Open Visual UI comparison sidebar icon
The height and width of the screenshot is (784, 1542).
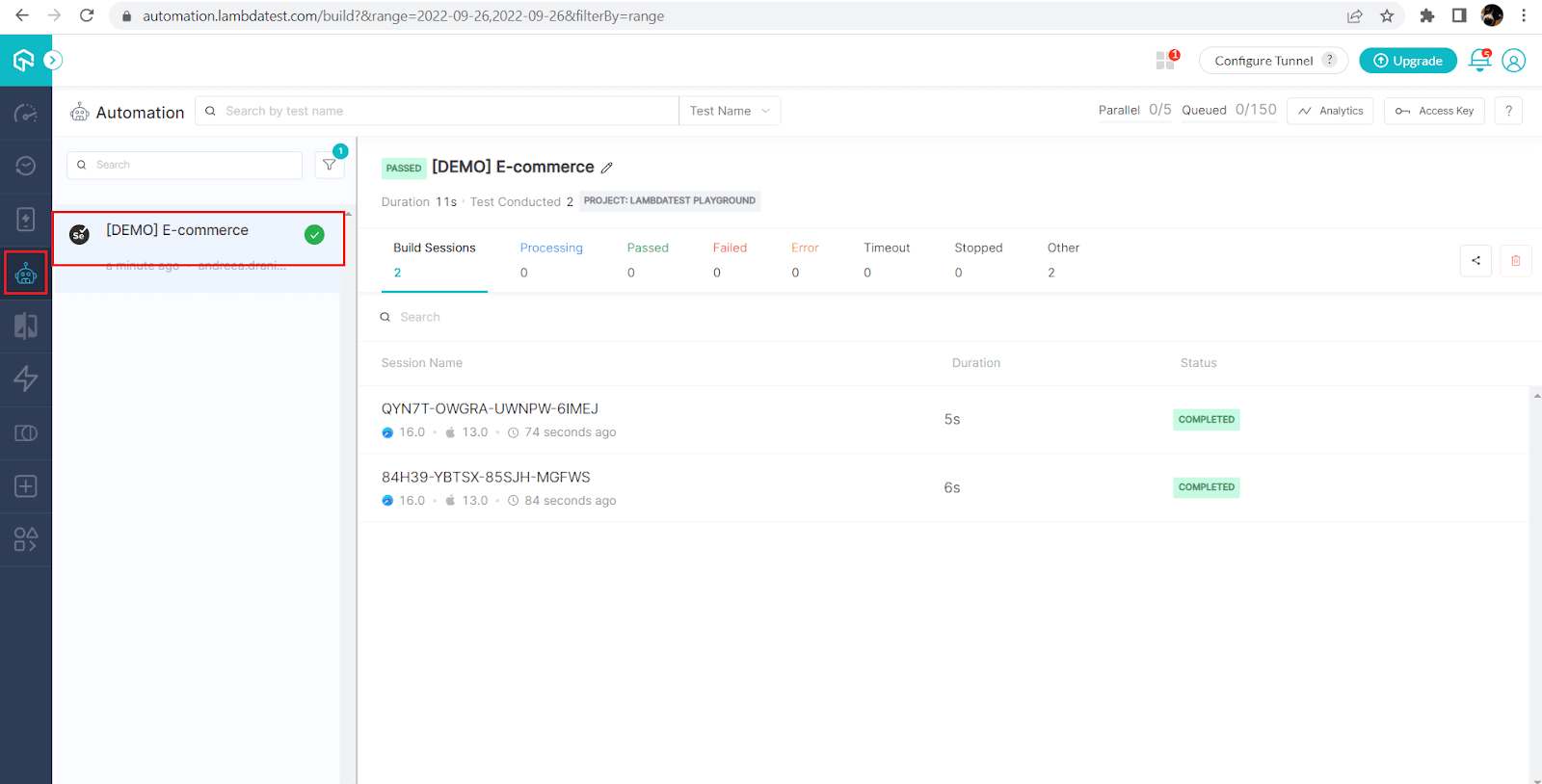coord(26,327)
